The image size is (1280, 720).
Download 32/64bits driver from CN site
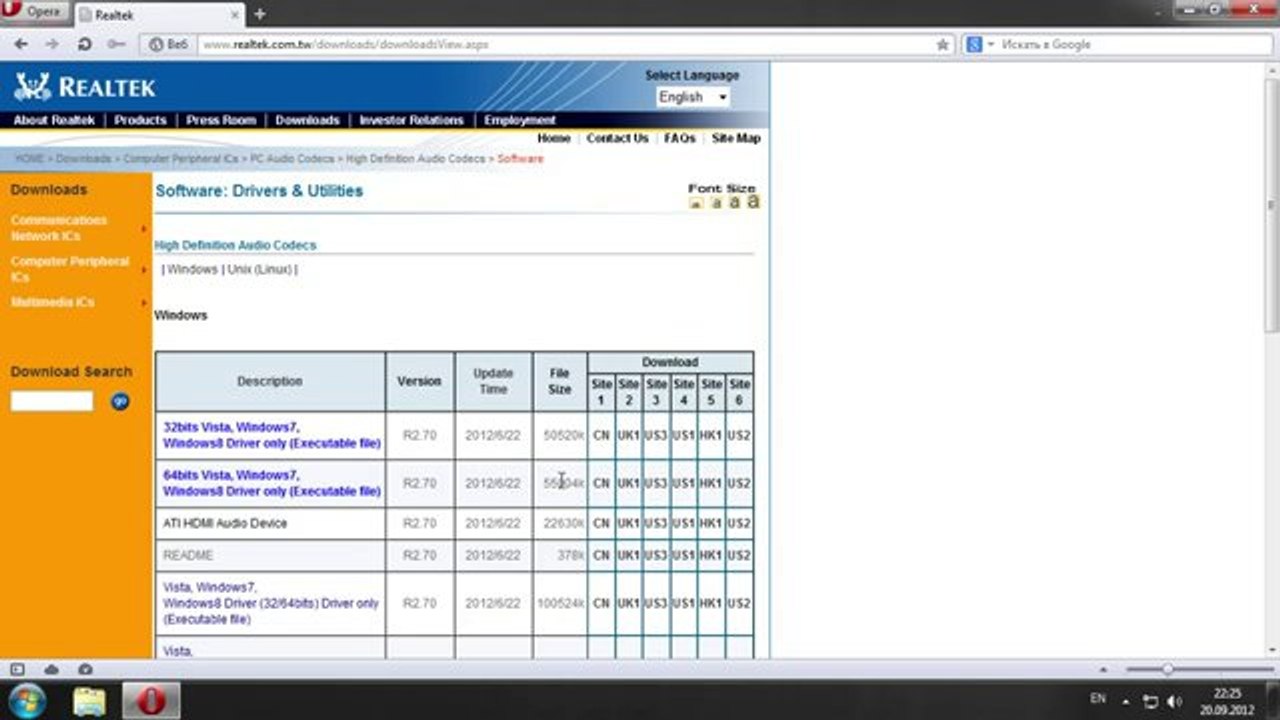coord(601,604)
